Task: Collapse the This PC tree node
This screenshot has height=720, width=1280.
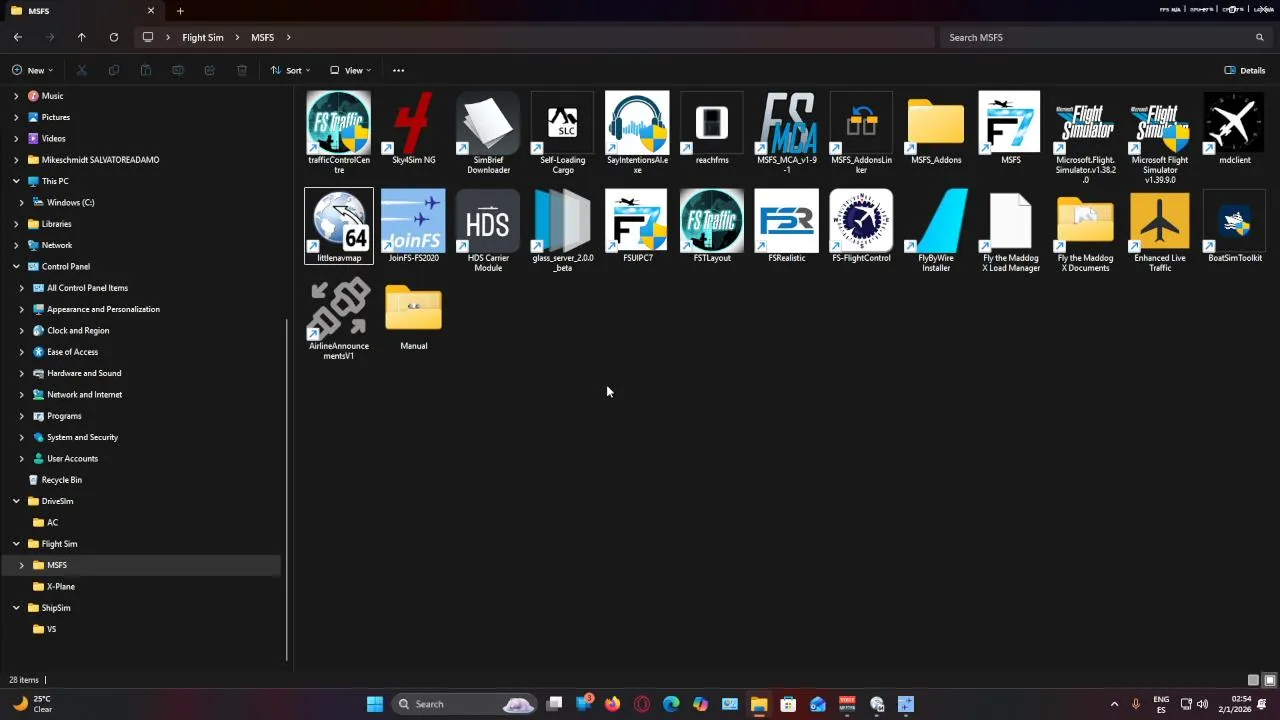Action: click(16, 181)
